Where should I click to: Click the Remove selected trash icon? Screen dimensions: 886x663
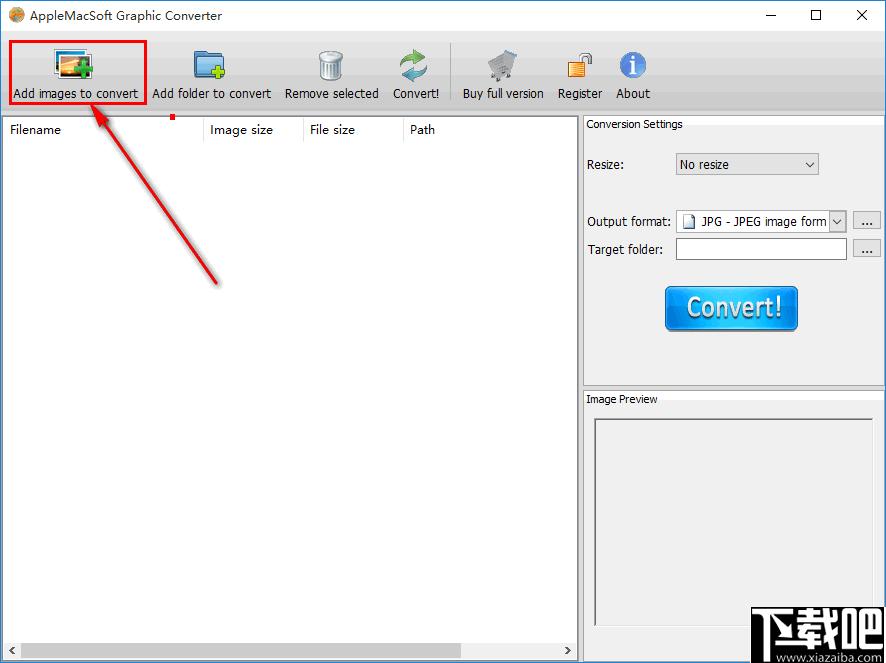tap(331, 66)
